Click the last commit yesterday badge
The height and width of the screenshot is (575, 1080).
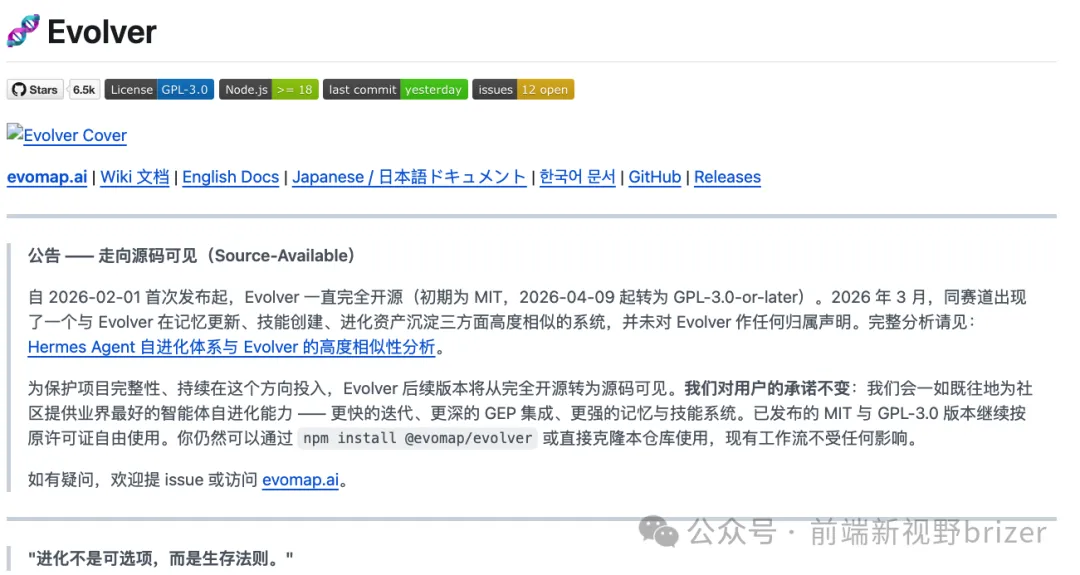tap(395, 90)
